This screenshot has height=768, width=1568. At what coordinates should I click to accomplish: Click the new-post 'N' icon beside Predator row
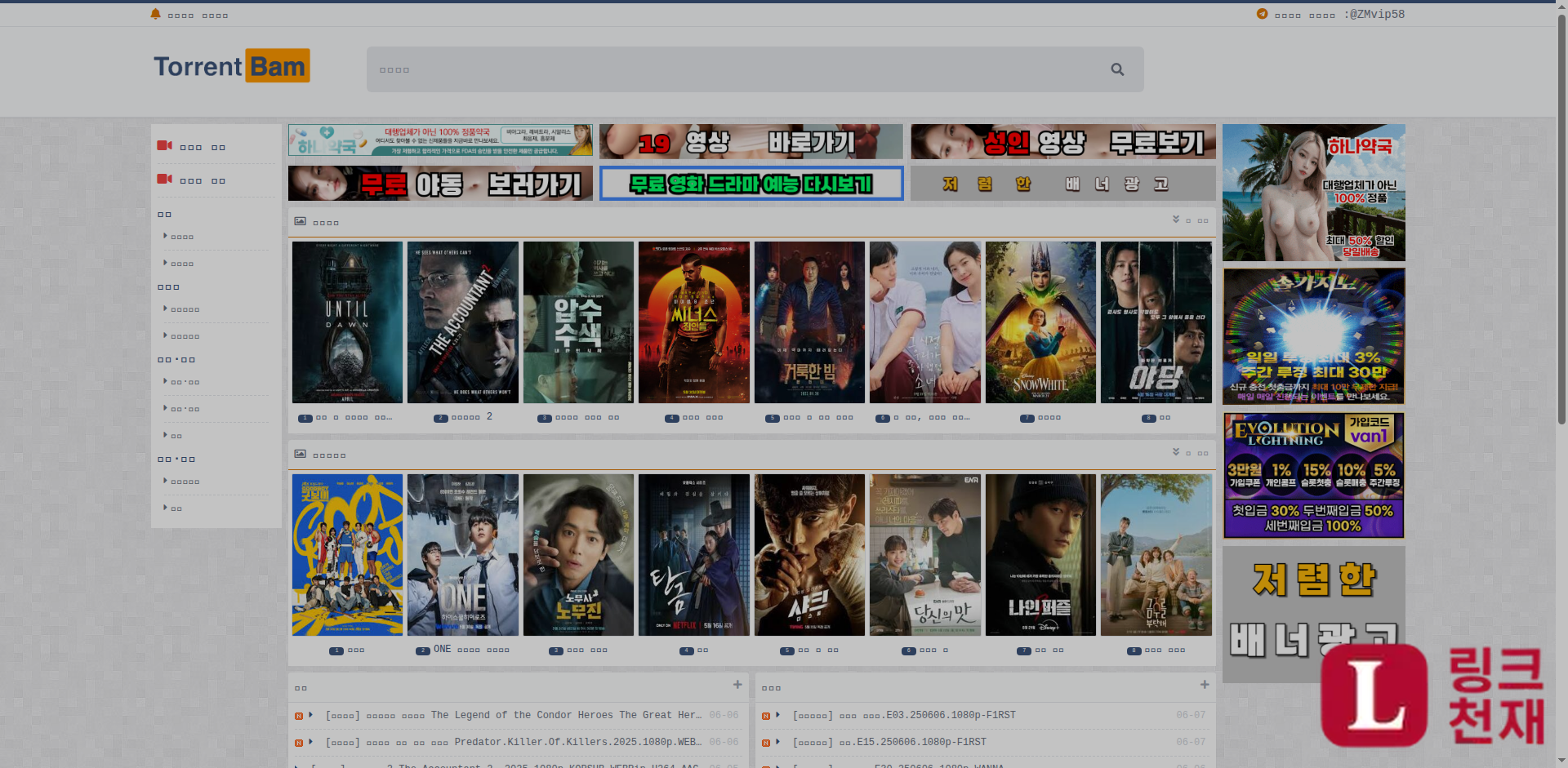coord(299,744)
